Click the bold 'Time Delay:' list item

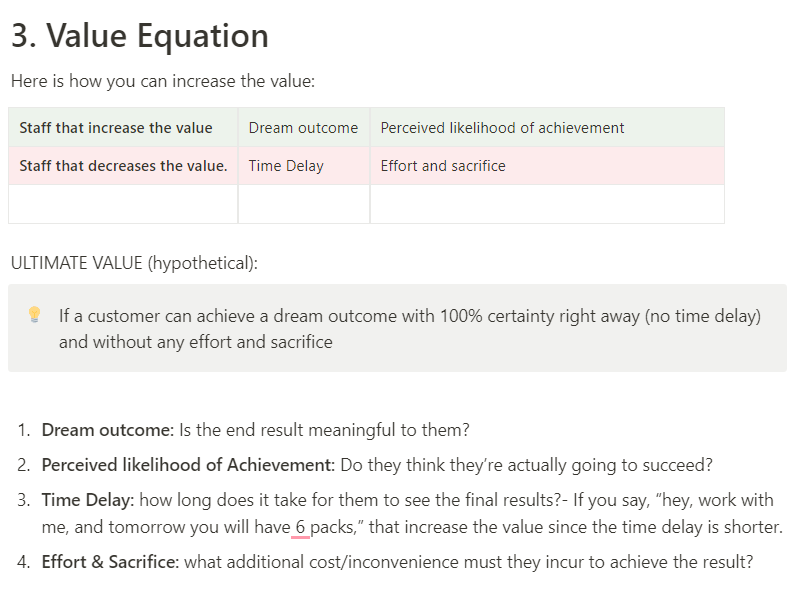(x=88, y=500)
